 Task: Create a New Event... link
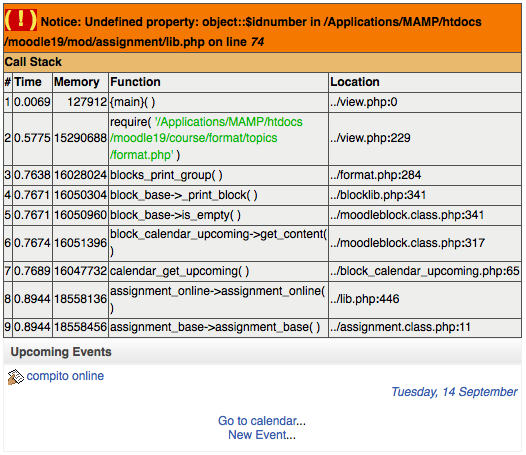(x=262, y=435)
